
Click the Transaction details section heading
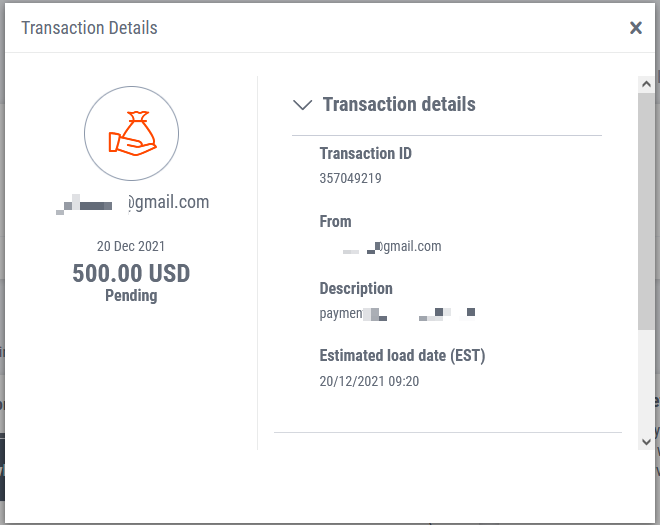tap(399, 104)
